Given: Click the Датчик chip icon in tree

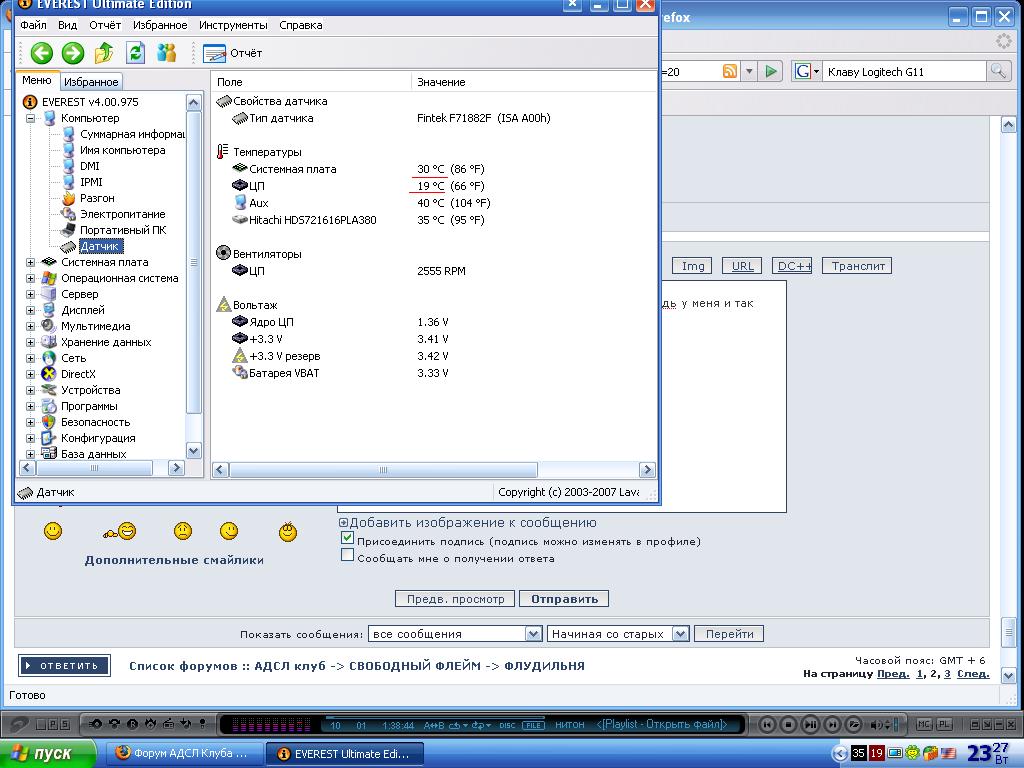Looking at the screenshot, I should point(69,246).
